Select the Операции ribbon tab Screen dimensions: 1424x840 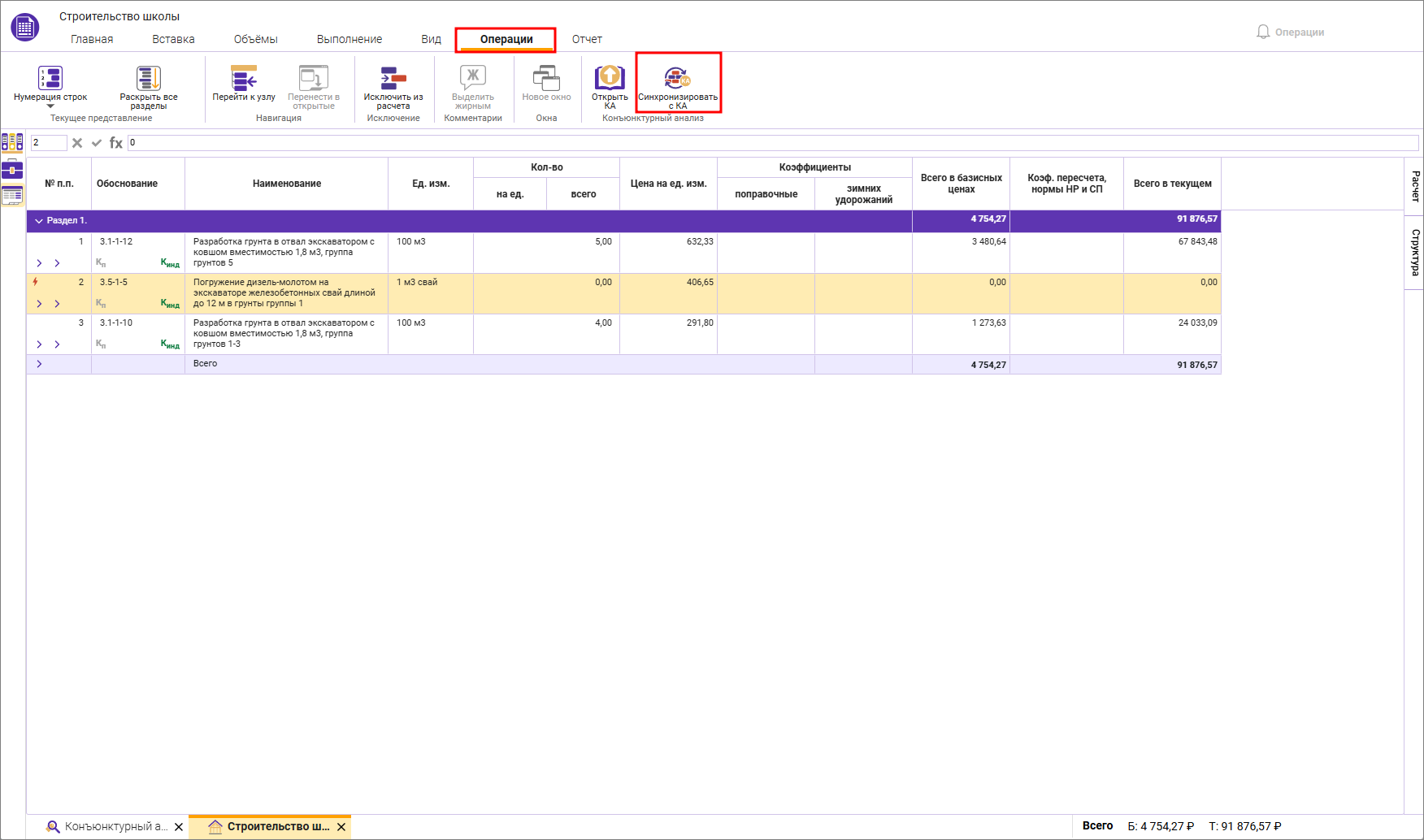coord(506,39)
